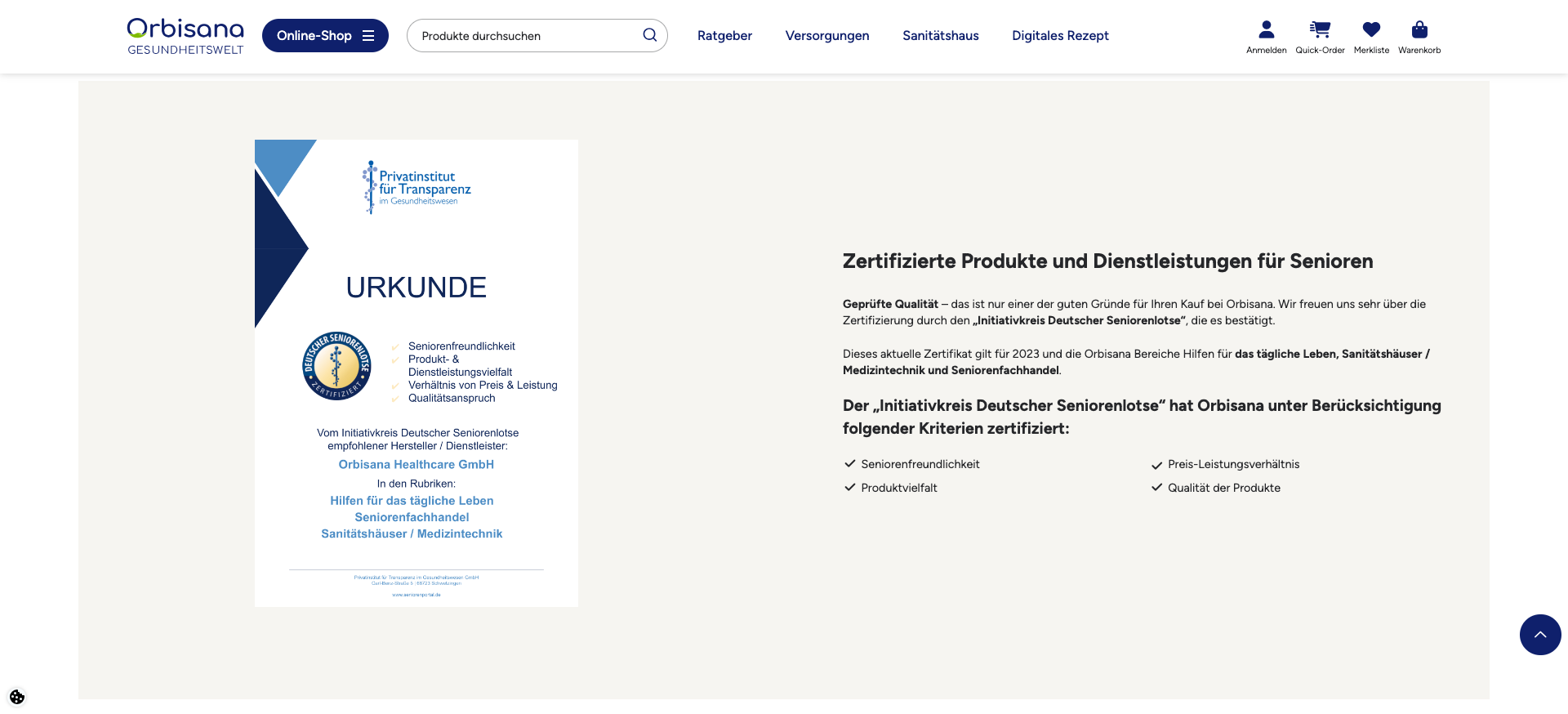The image size is (1568, 714).
Task: Click the Anmelden user icon
Action: pos(1266,30)
